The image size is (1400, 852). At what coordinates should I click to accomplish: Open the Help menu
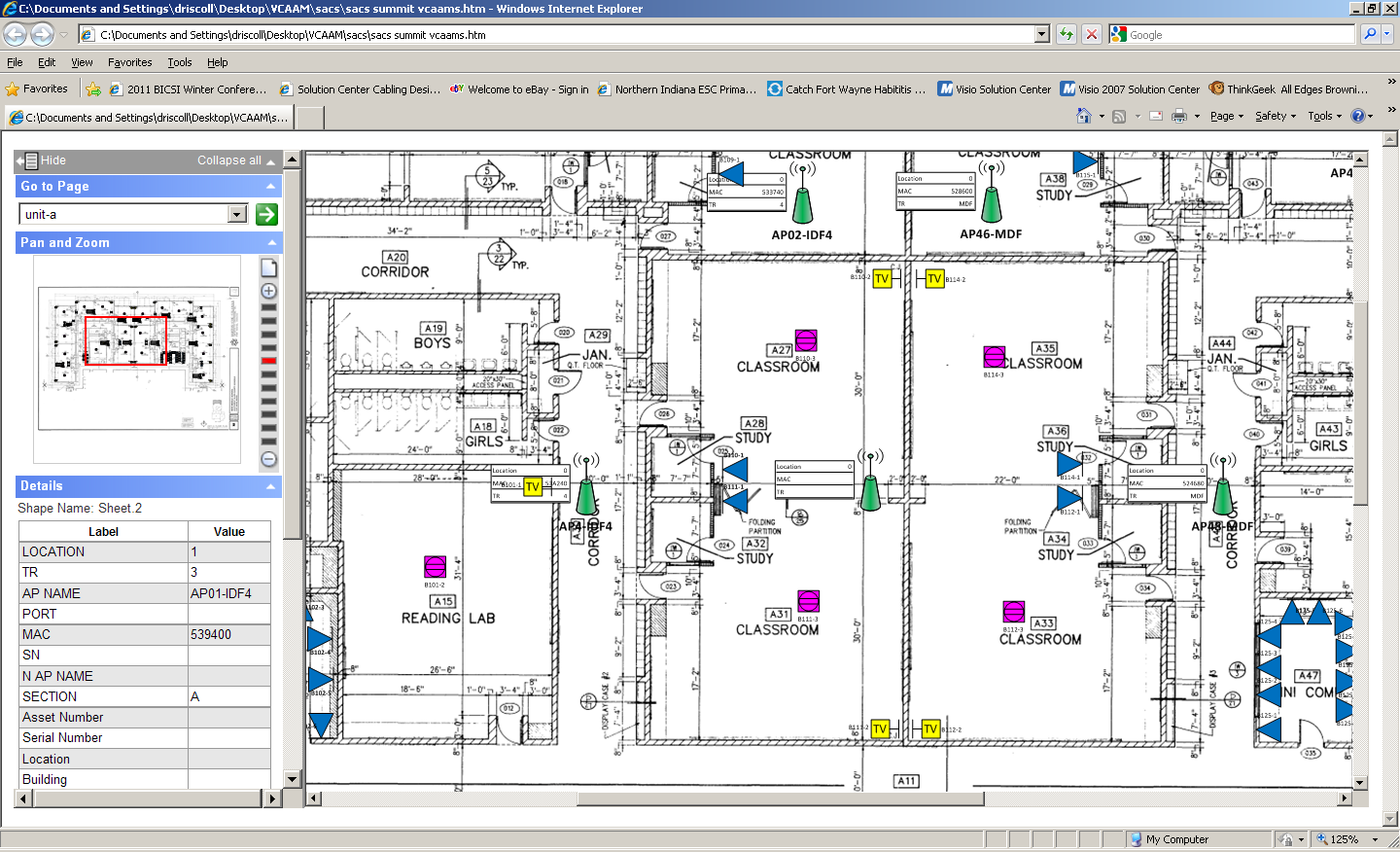point(218,62)
